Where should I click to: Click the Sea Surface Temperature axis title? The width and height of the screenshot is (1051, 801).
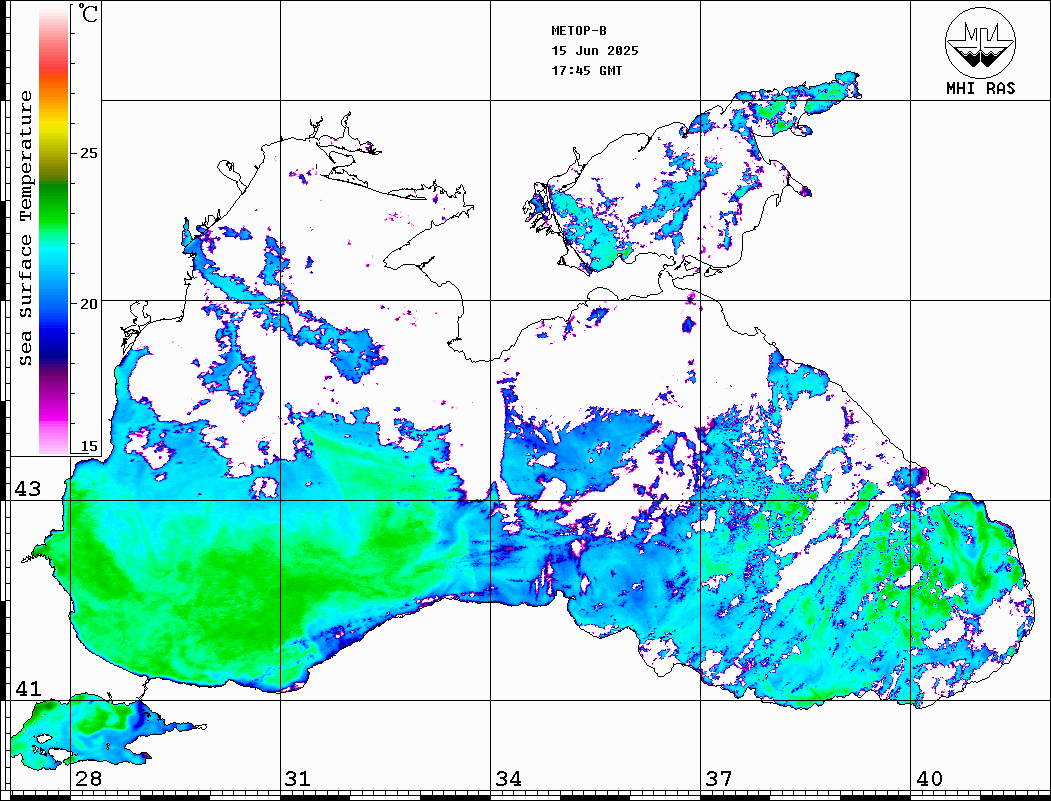pos(25,229)
